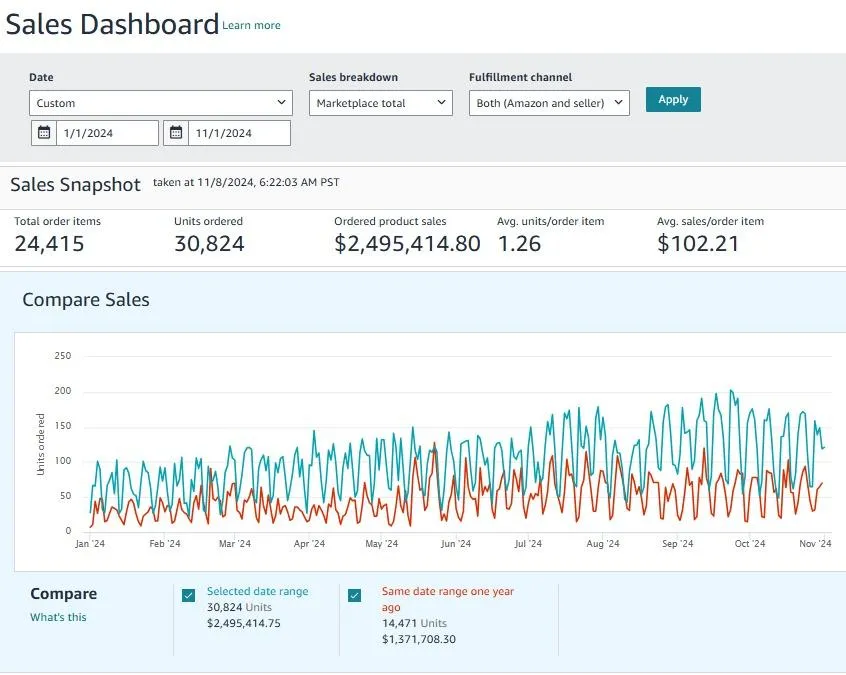
Task: Click the Avg. units/order item value 1.26
Action: click(x=518, y=244)
